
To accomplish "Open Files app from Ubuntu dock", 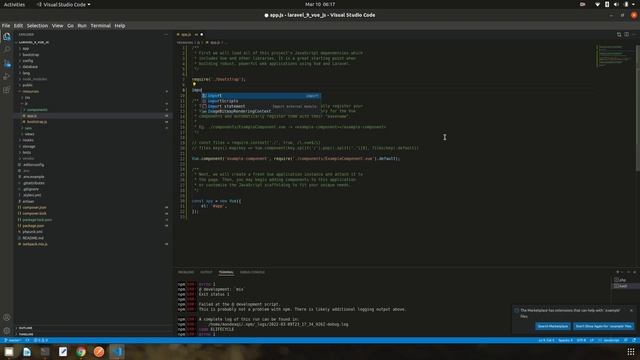I will click(x=9, y=352).
